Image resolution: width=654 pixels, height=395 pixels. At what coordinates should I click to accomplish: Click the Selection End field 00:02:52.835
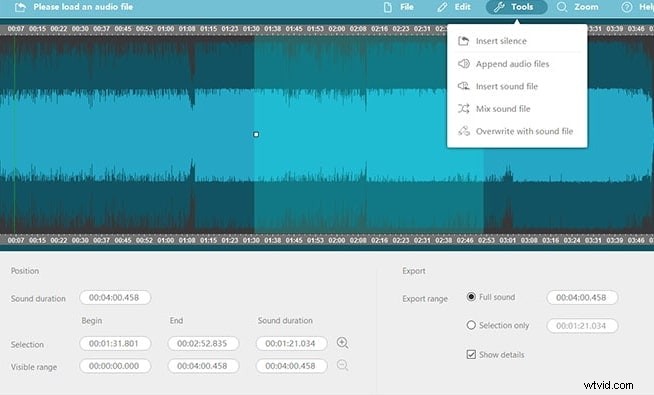pyautogui.click(x=203, y=343)
